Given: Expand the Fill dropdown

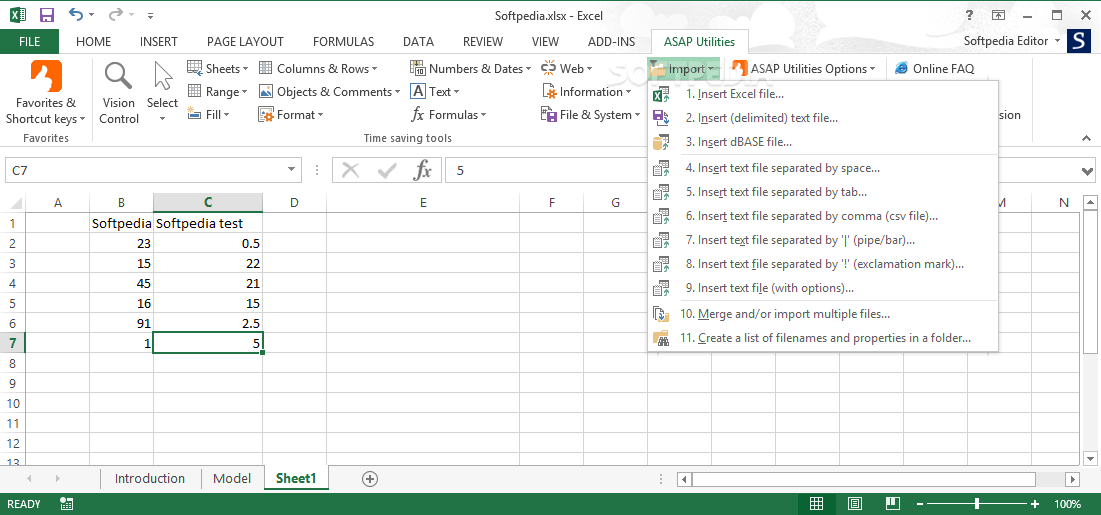Looking at the screenshot, I should (x=209, y=115).
